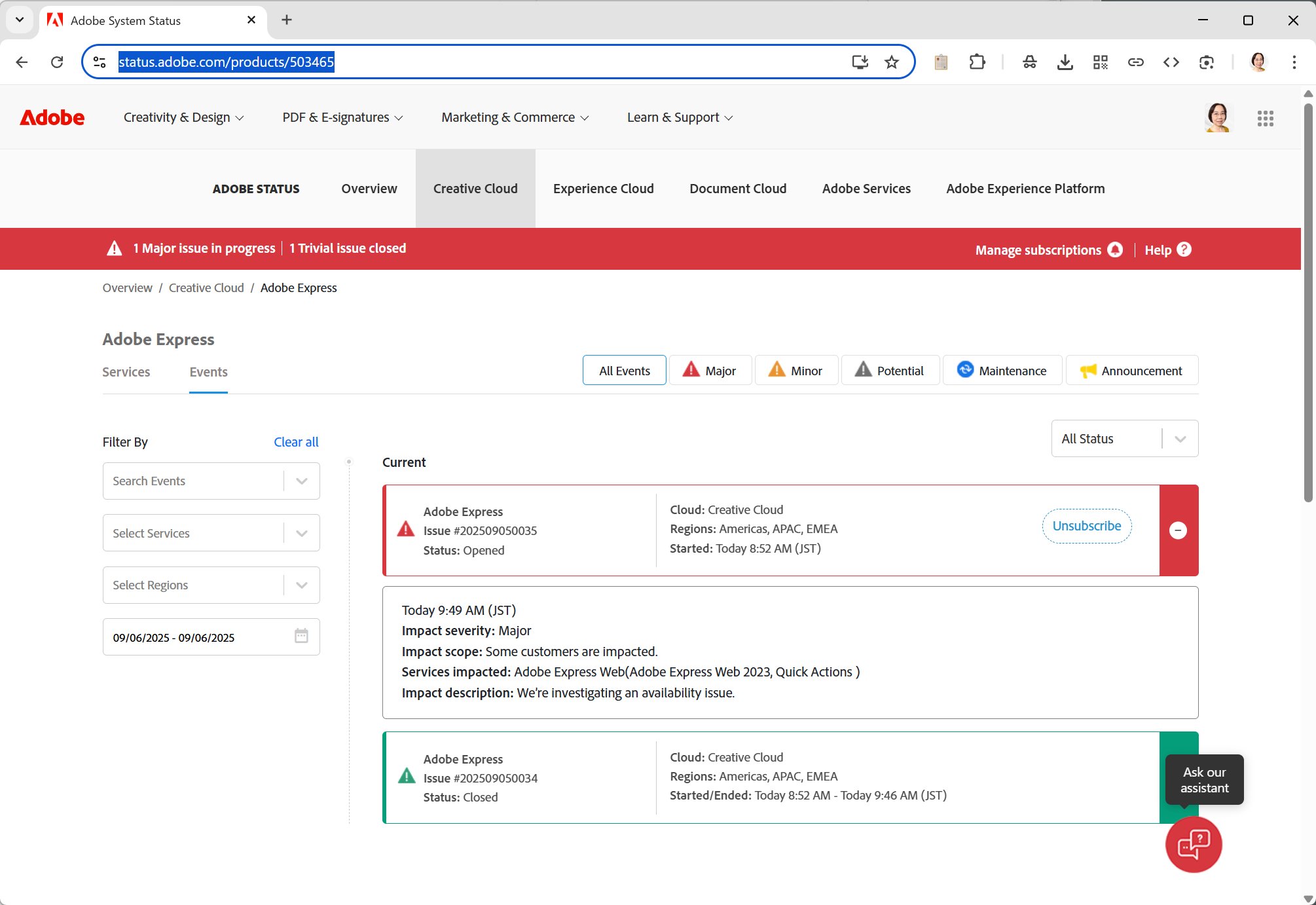Filter events by Minor

tap(796, 371)
